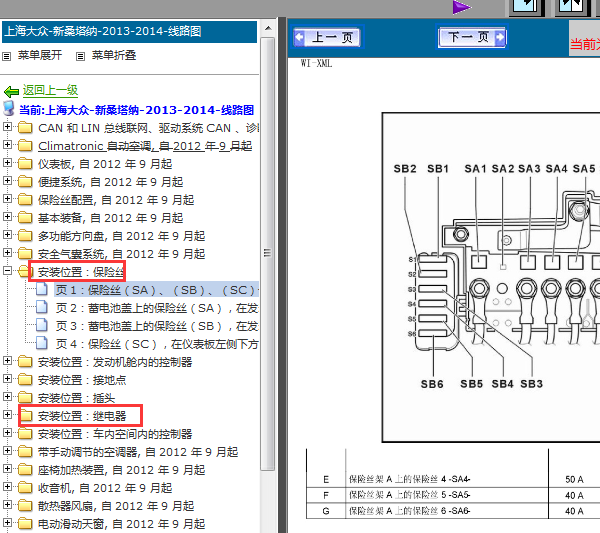Screen dimensions: 600x533
Task: Expand the 座椅加热装置 folder node
Action: click(x=7, y=468)
